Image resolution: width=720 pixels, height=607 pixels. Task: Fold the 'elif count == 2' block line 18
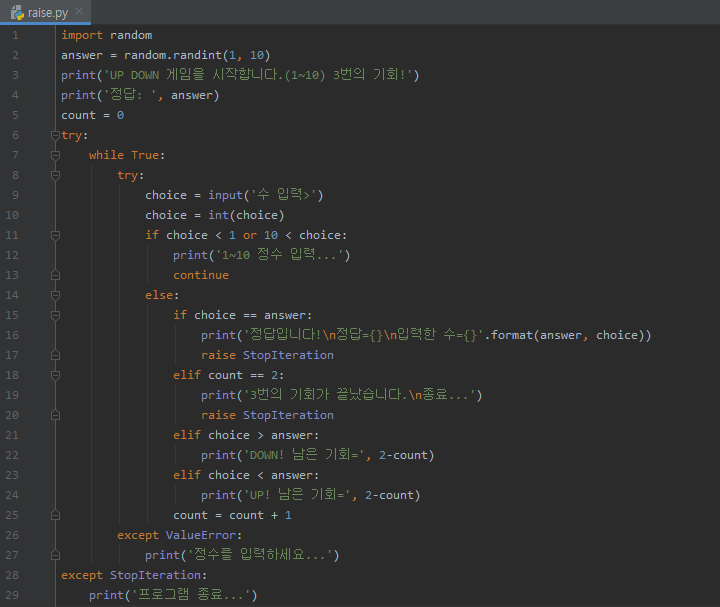[x=55, y=375]
